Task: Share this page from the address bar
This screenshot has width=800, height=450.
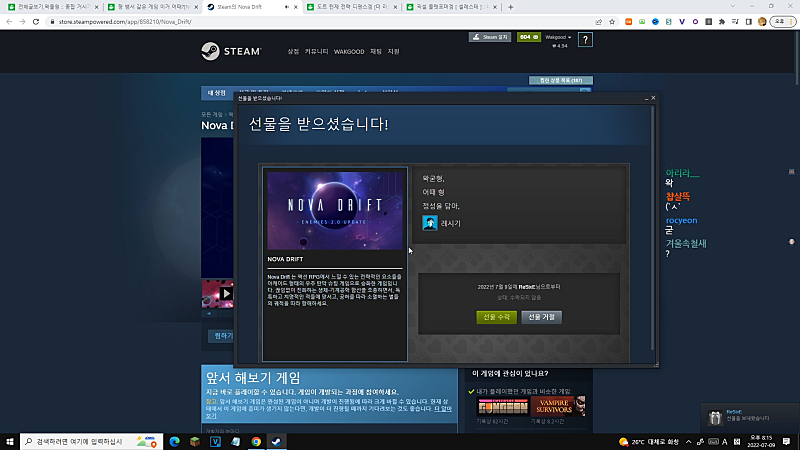Action: (598, 22)
